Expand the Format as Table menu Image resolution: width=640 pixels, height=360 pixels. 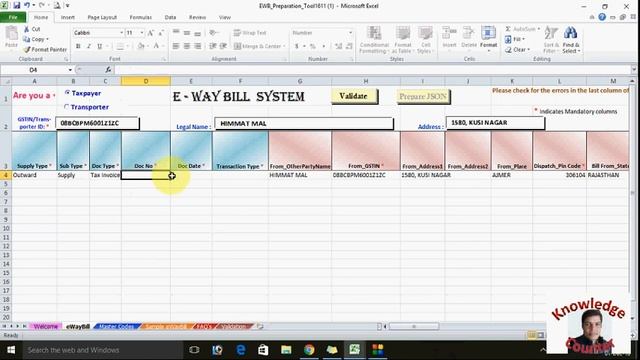(402, 40)
